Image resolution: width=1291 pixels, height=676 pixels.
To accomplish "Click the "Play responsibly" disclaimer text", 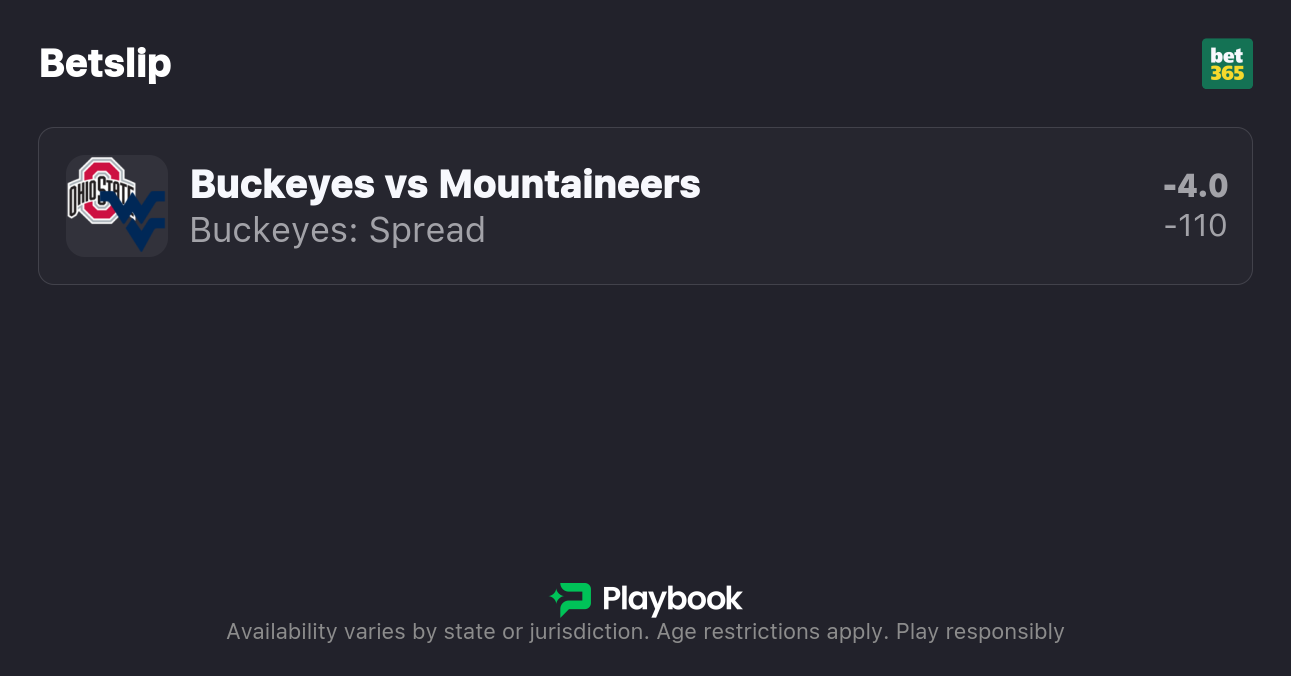I will [980, 632].
